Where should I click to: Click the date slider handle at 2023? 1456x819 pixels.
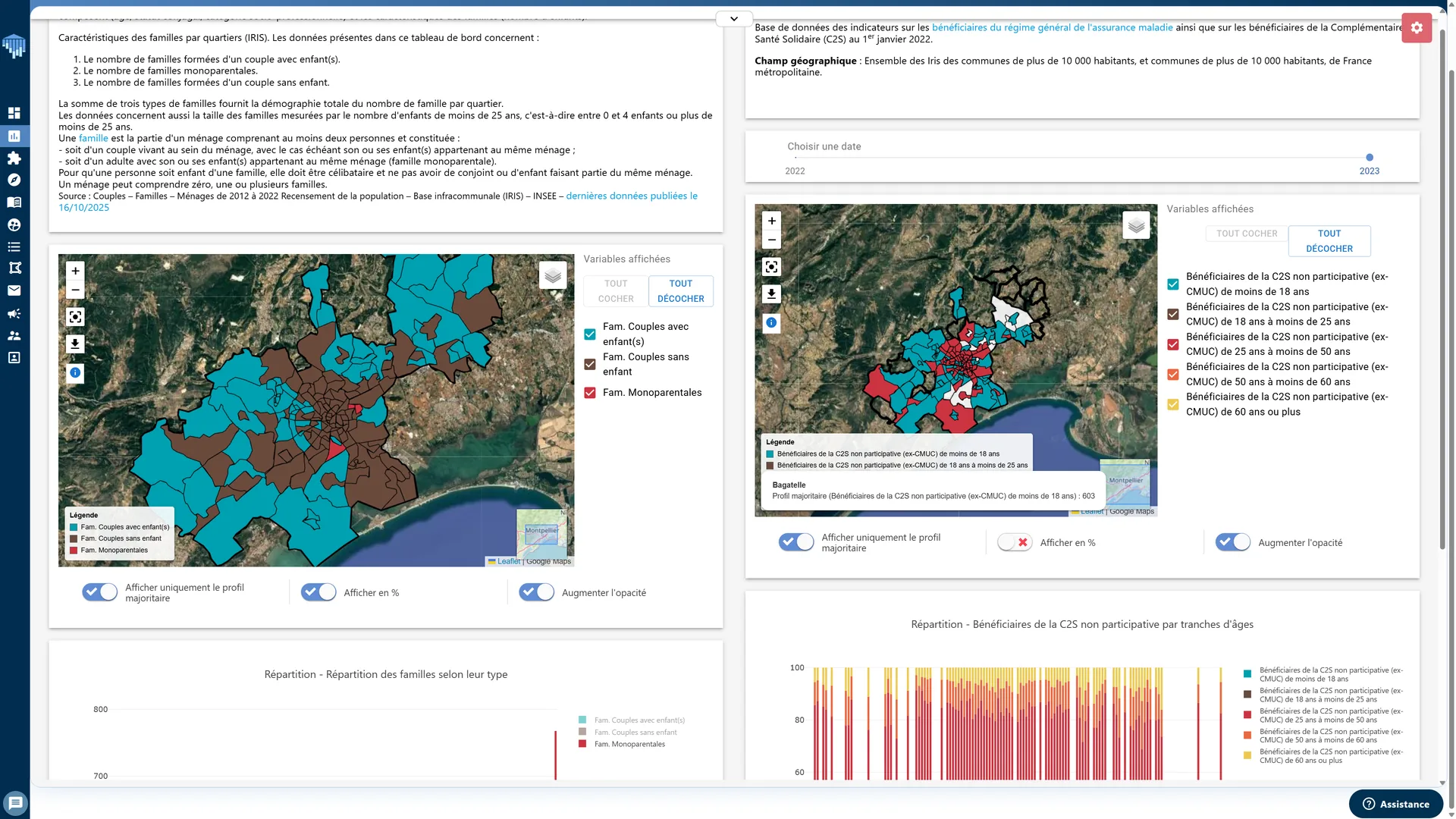click(x=1370, y=158)
